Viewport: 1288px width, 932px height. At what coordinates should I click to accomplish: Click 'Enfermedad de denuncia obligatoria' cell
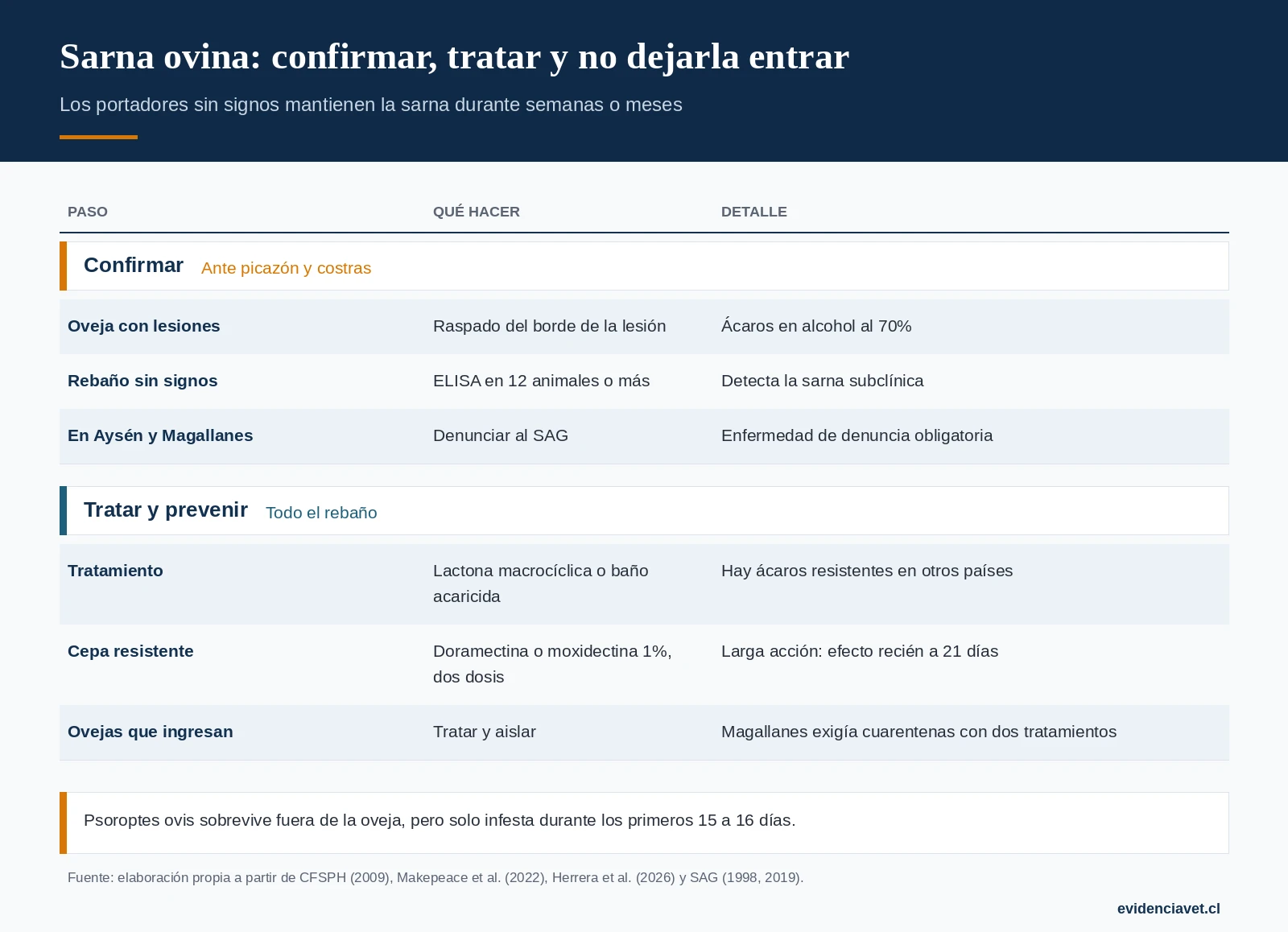(857, 435)
